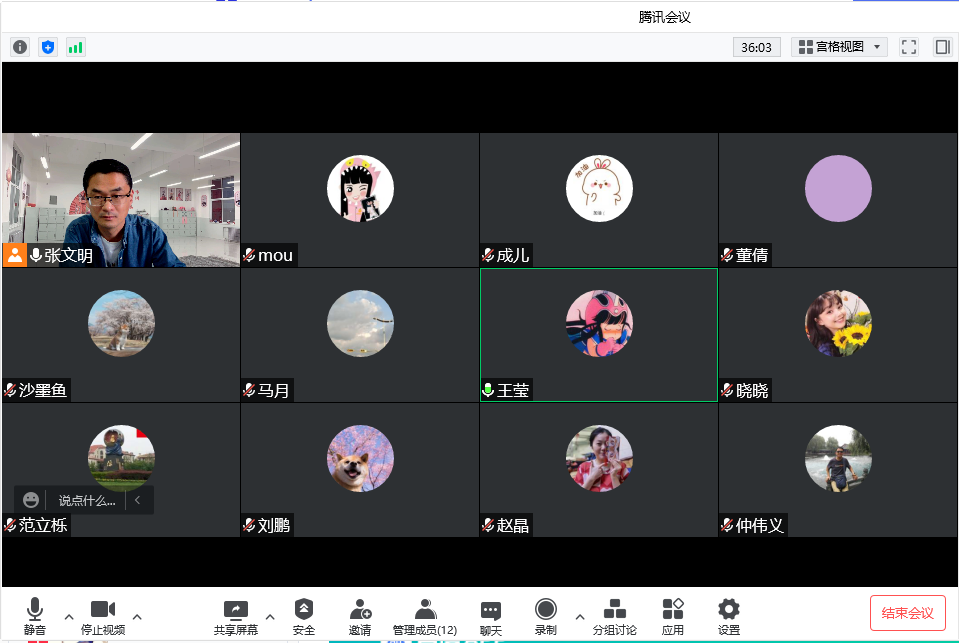Expand options arrow beside 共享屏幕

point(270,616)
